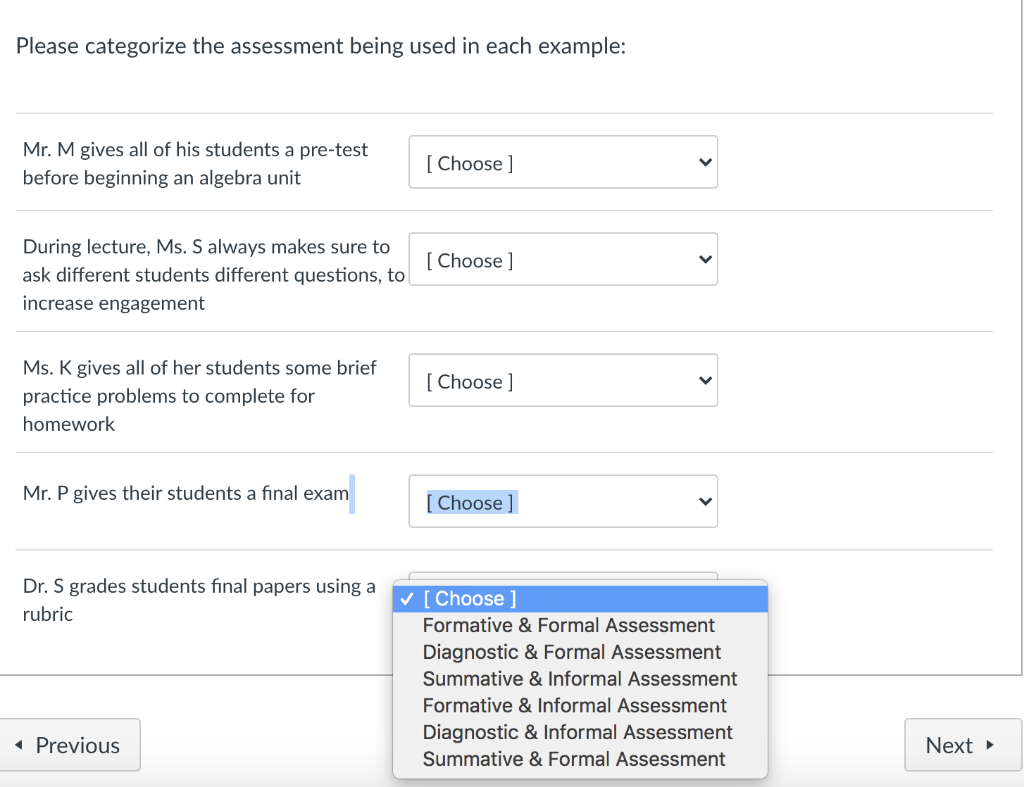Click the highlighted [ Choose ] default entry
Viewport: 1024px width, 787px height.
[x=470, y=598]
